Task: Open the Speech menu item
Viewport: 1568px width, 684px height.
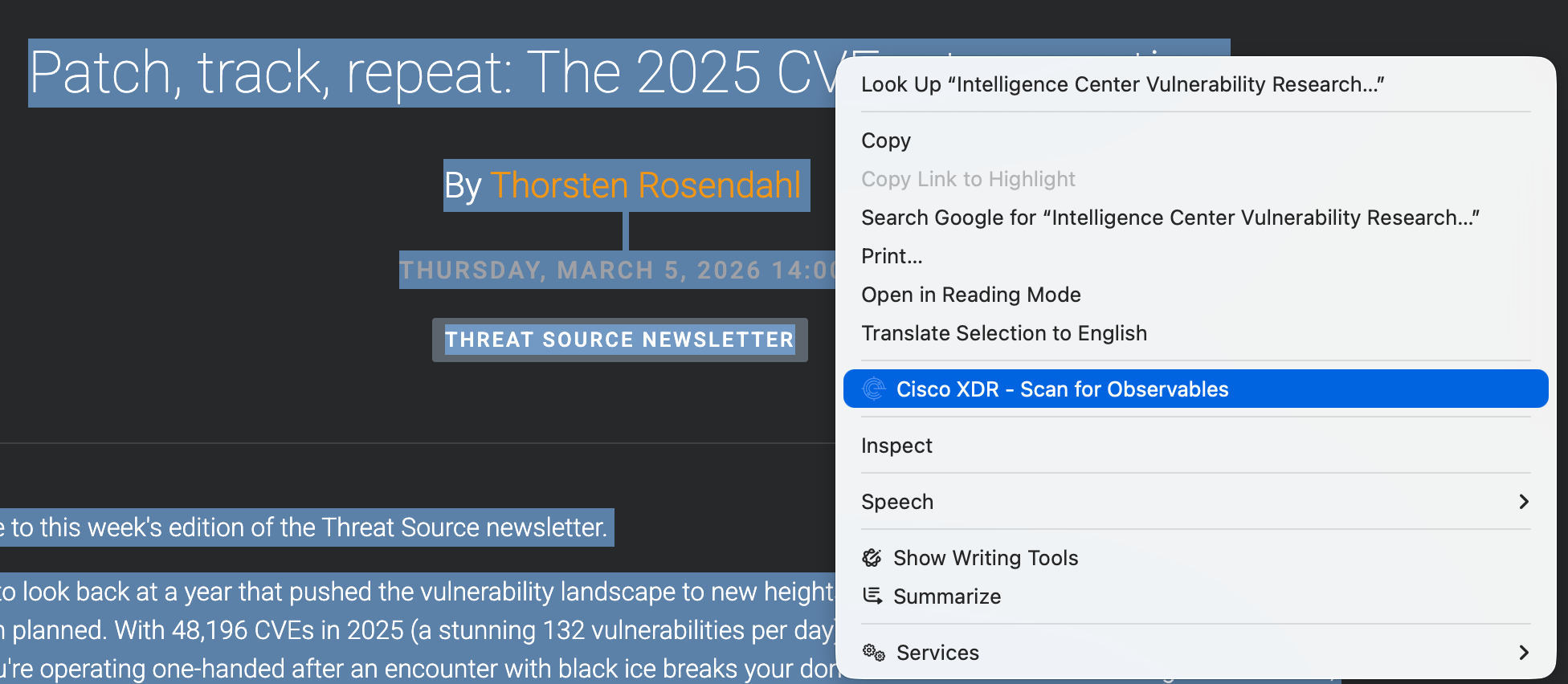Action: [897, 502]
